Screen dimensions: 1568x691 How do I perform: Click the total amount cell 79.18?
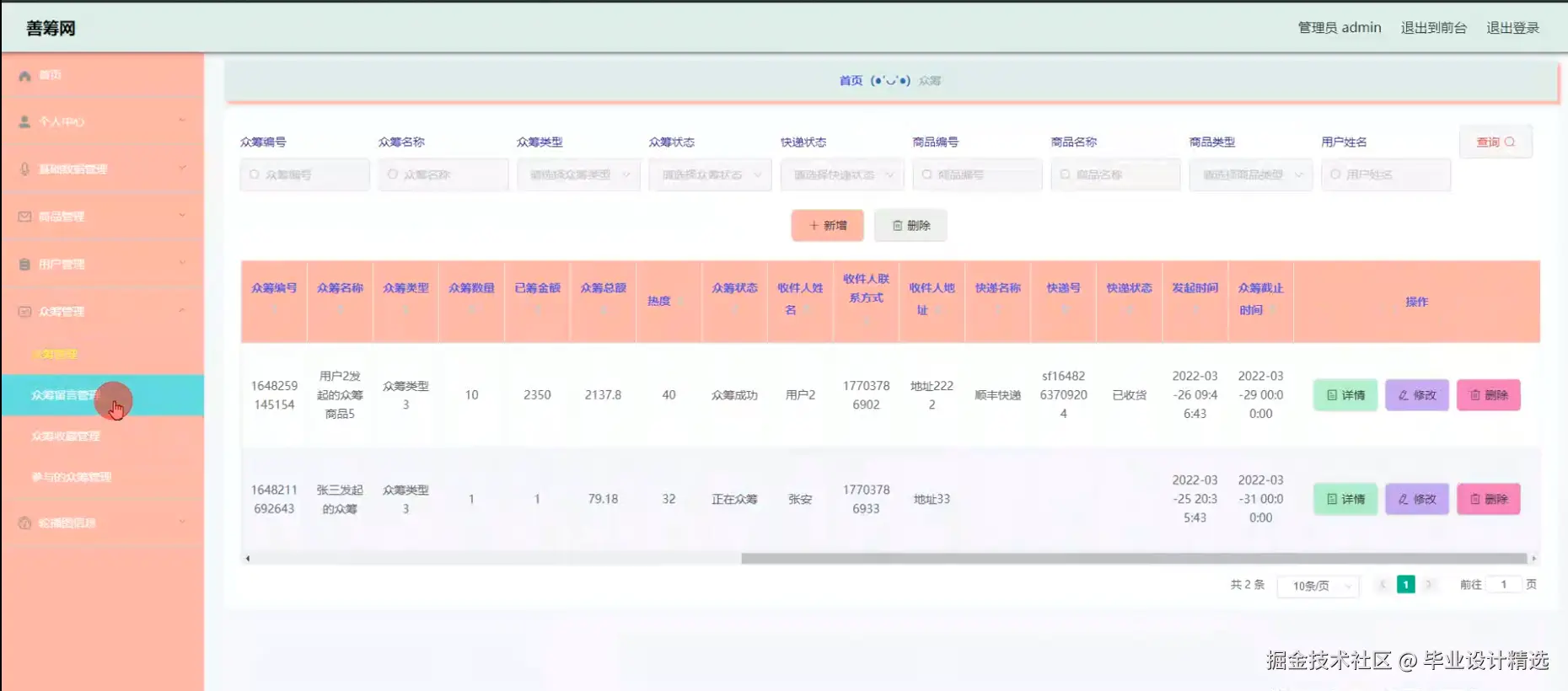coord(603,500)
